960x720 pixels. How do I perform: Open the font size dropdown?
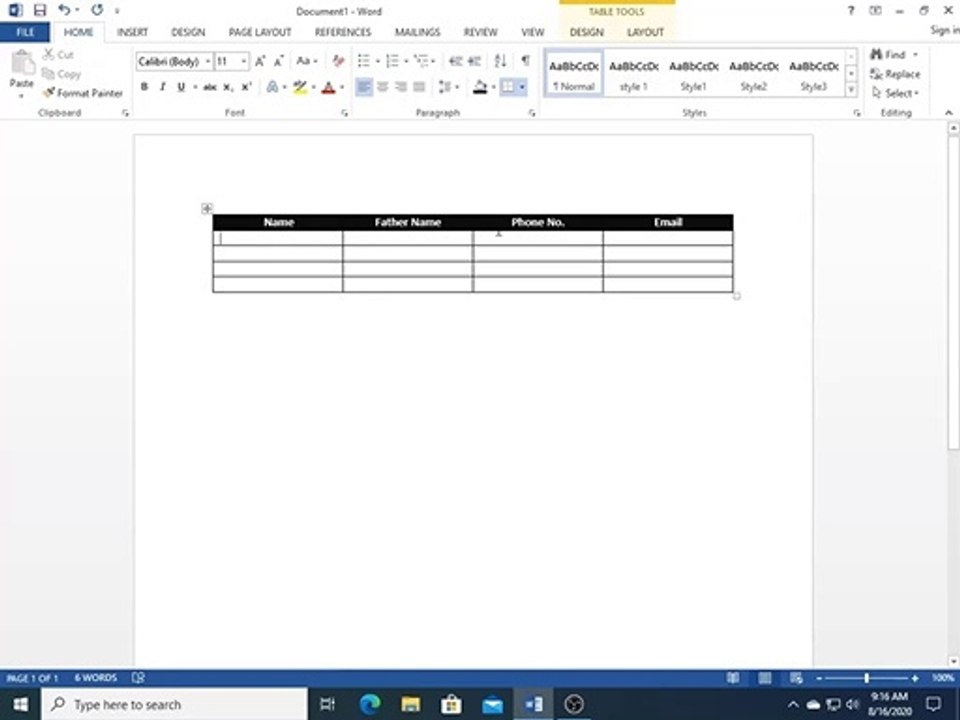pos(244,61)
